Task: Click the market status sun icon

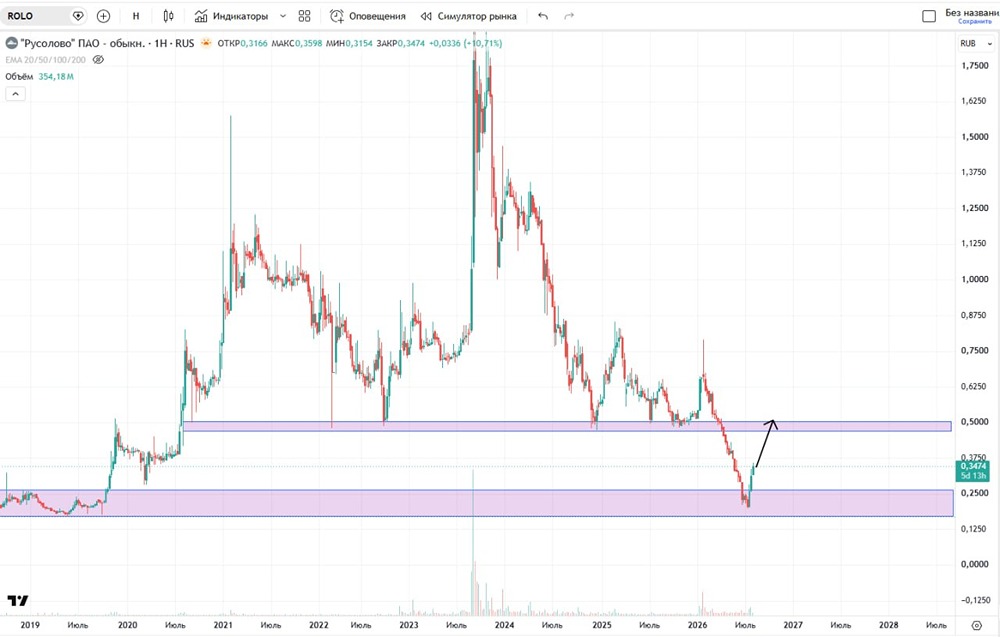Action: (x=206, y=43)
